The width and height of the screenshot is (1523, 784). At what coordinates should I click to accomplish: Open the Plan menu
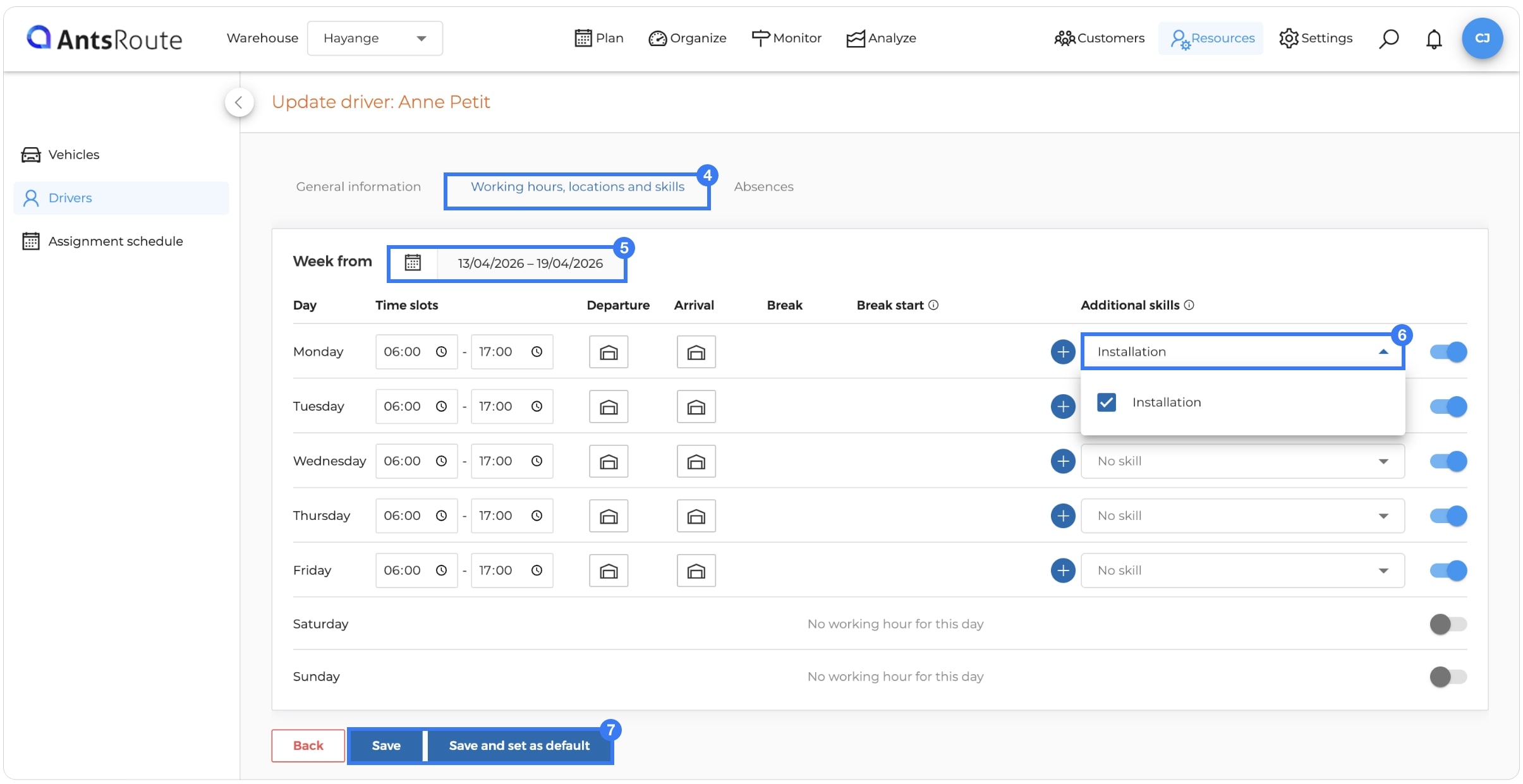click(x=599, y=39)
